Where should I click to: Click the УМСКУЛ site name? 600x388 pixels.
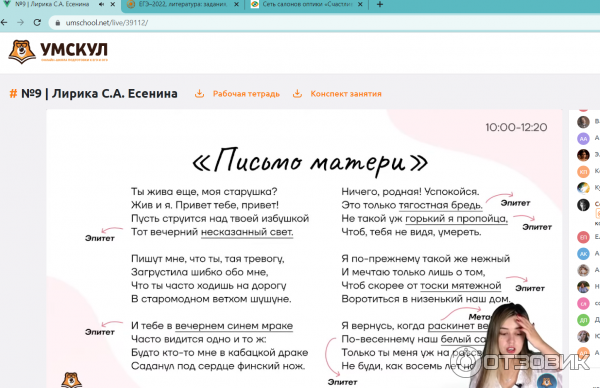point(74,50)
